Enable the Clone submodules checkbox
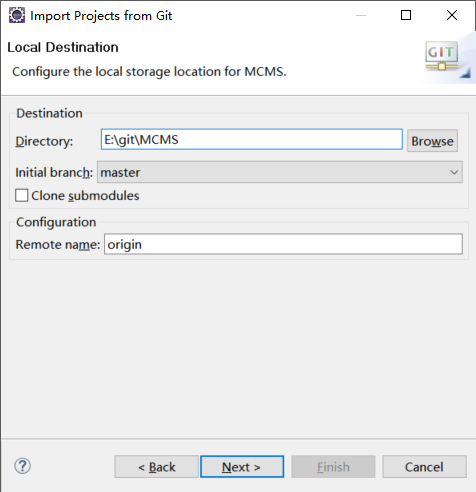Viewport: 476px width, 492px height. click(22, 195)
